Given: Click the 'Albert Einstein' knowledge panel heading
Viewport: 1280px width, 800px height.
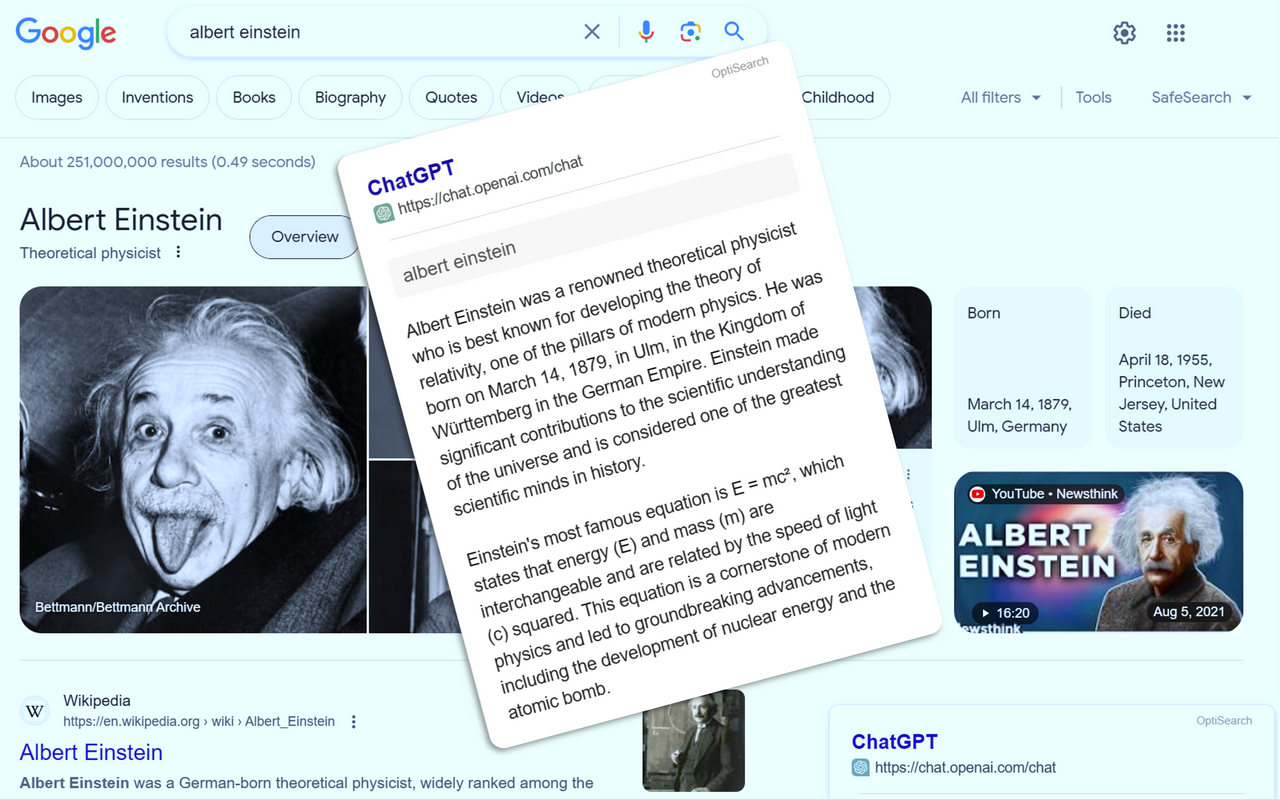Looking at the screenshot, I should tap(121, 220).
